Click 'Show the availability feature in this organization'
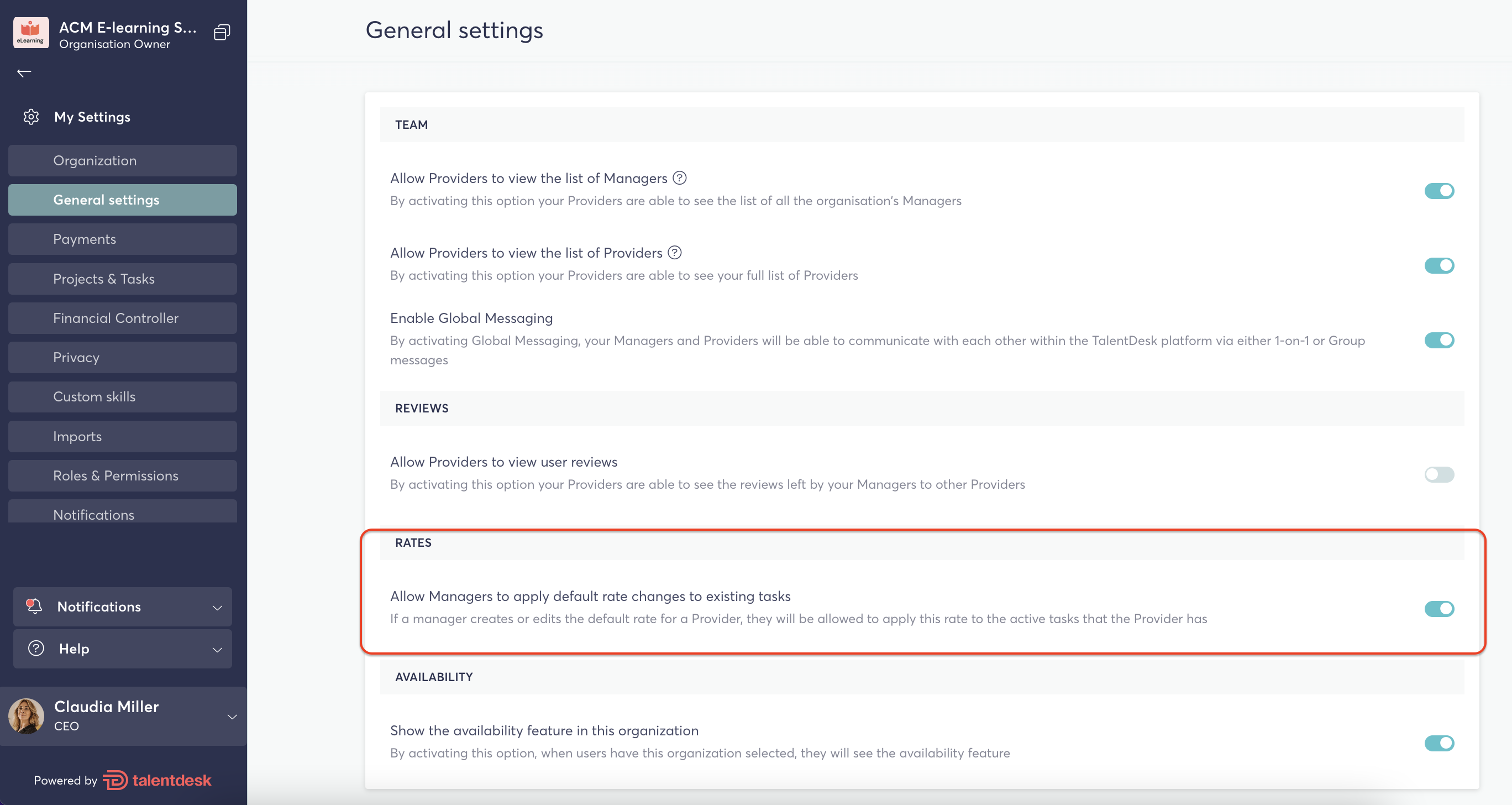The height and width of the screenshot is (805, 1512). 544,730
